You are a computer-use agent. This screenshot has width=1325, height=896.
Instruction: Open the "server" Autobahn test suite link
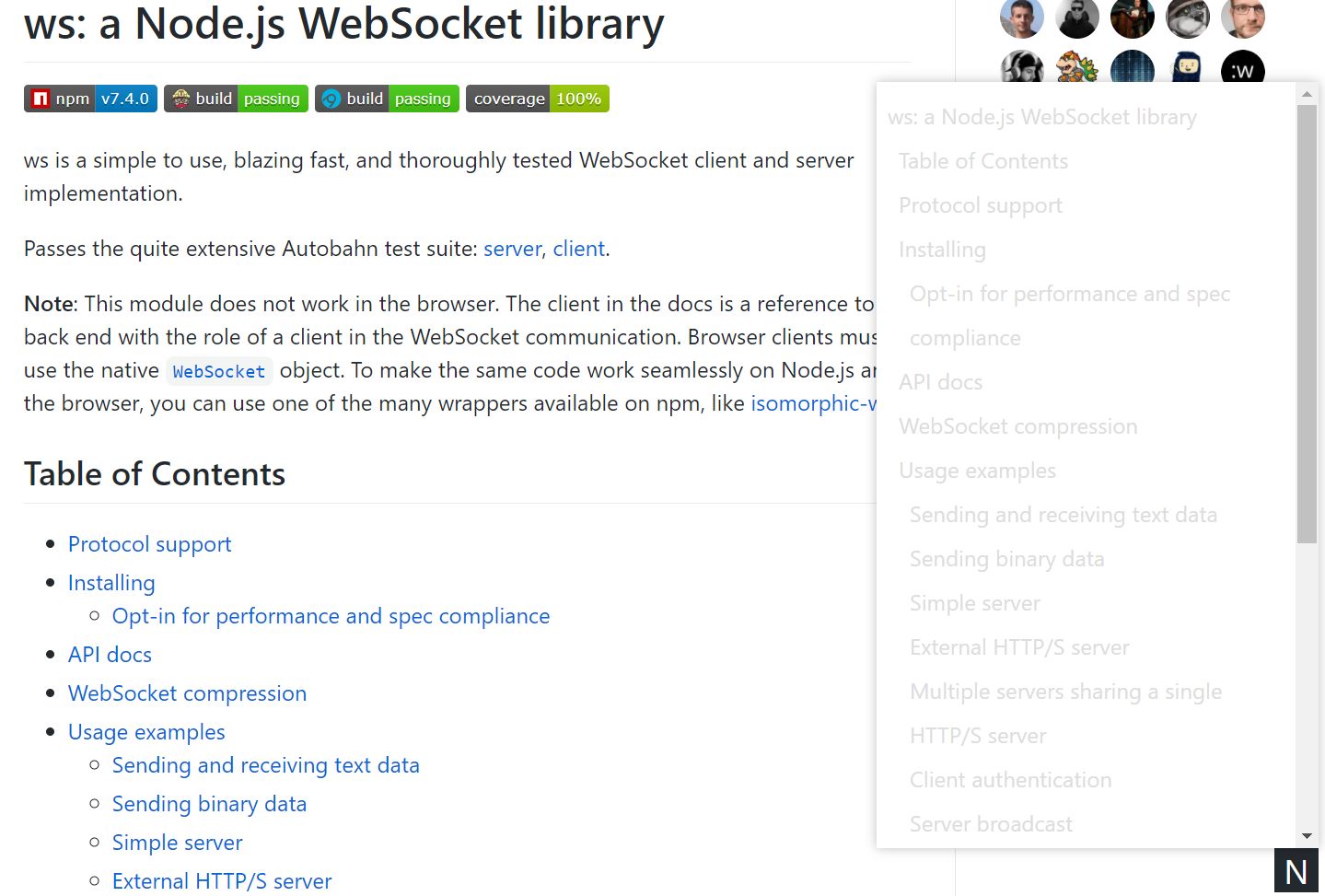click(512, 249)
